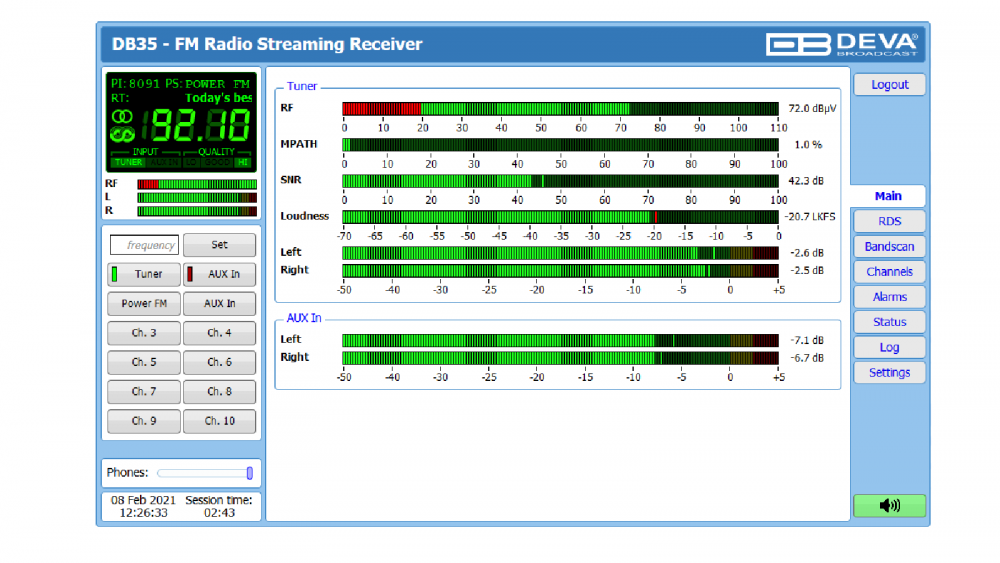1000x563 pixels.
Task: Click the Loudness meter bar
Action: click(560, 217)
